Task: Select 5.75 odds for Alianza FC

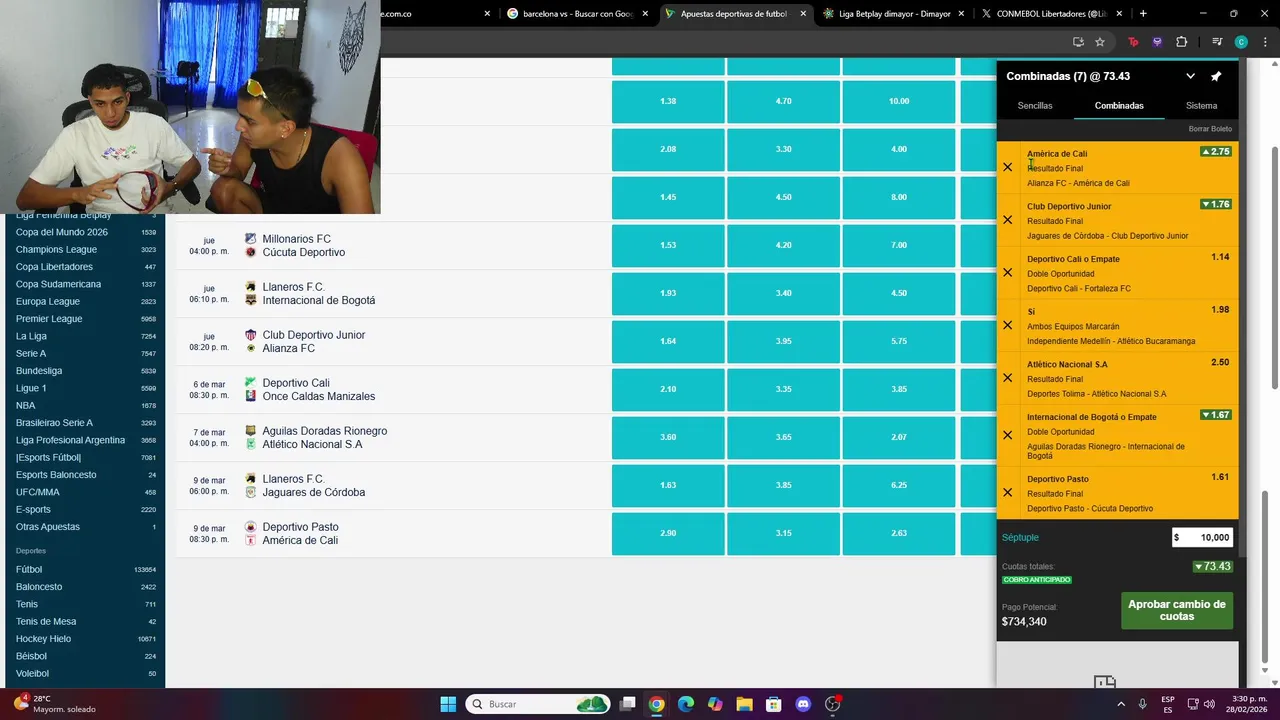Action: (x=898, y=341)
